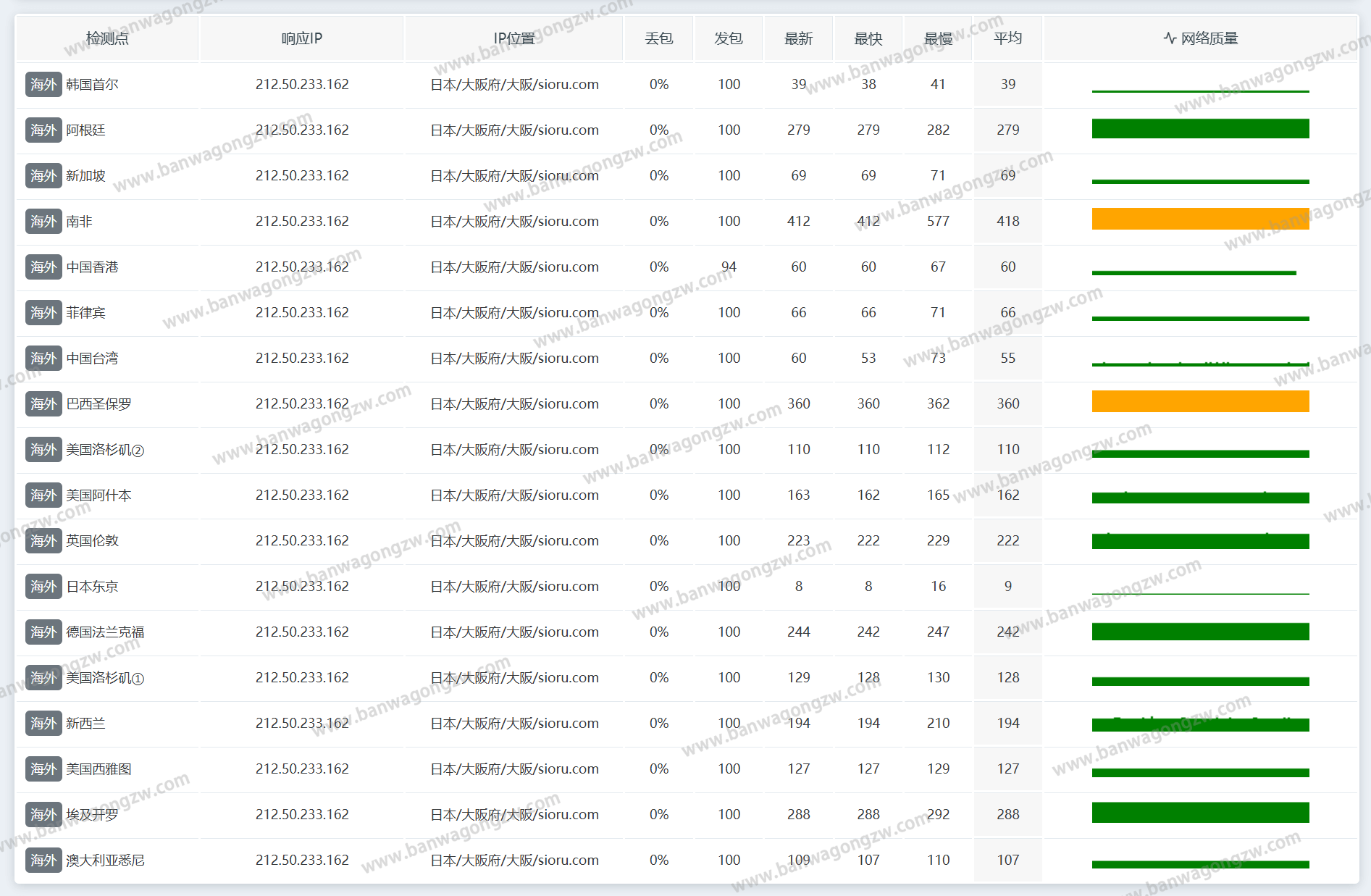
Task: Click the 海外 badge beside 南非
Action: tap(43, 222)
